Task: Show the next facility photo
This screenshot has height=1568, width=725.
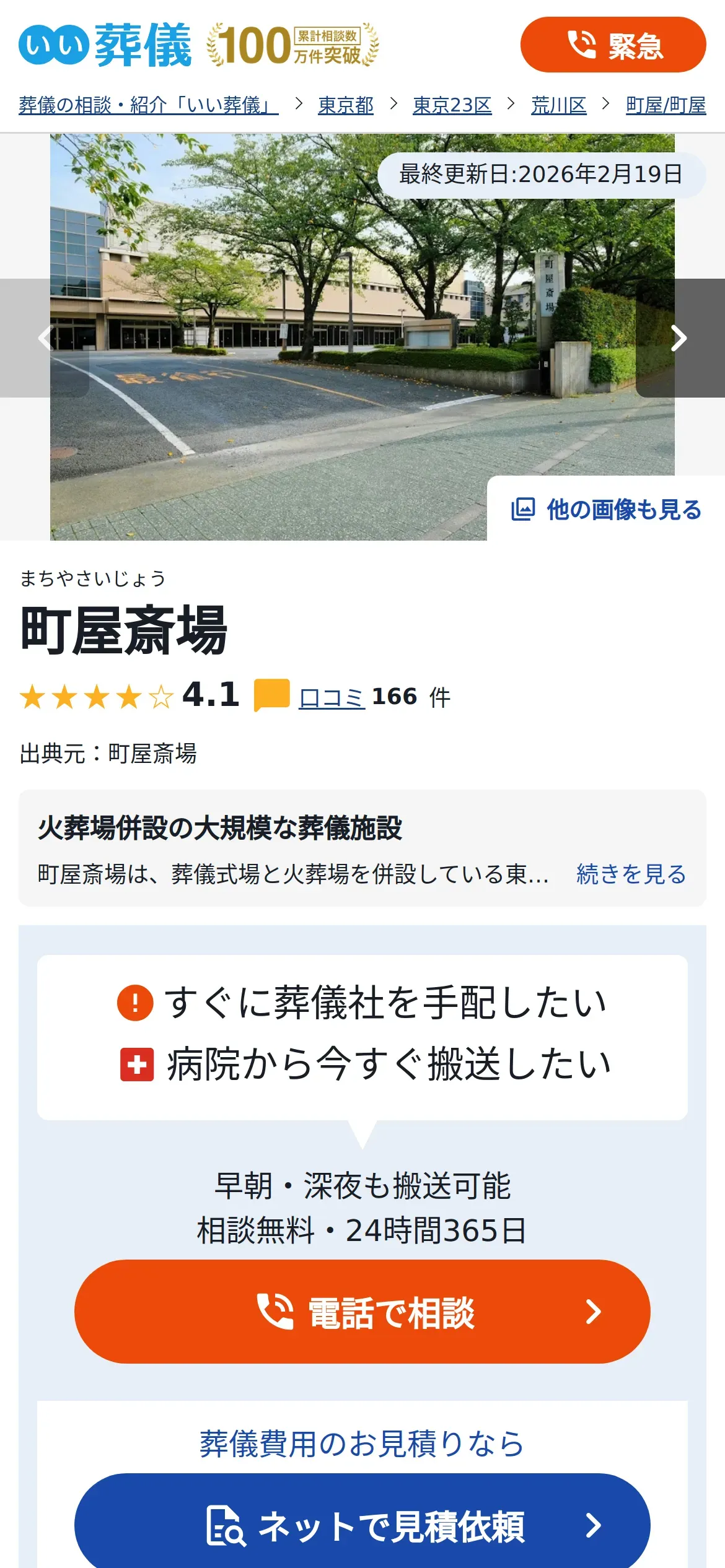Action: tap(680, 338)
